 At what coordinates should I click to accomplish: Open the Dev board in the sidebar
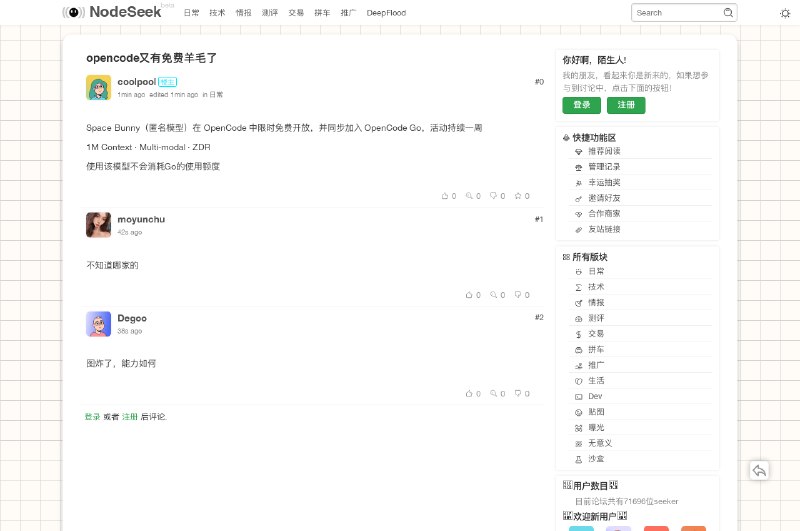coord(595,396)
